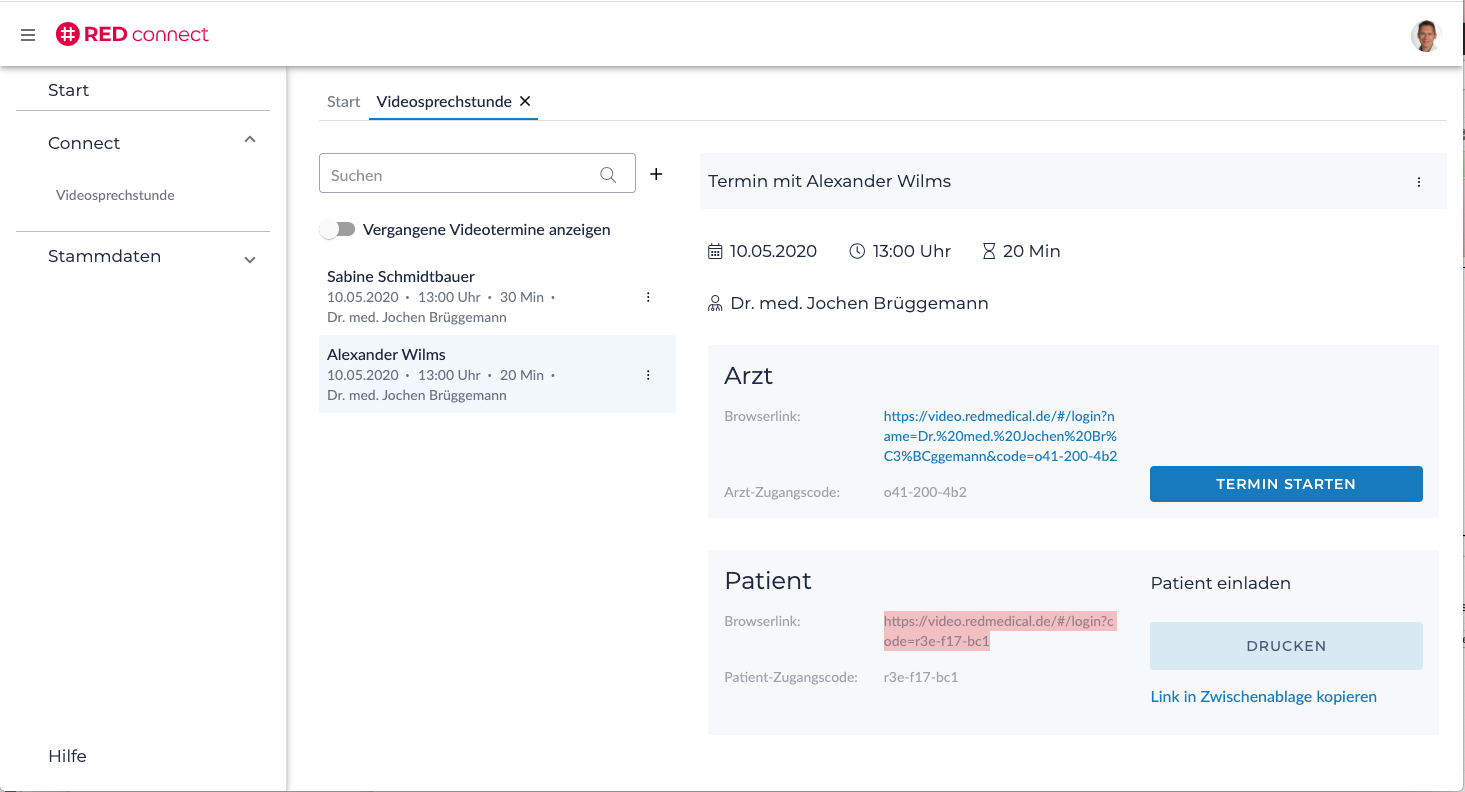Viewport: 1465px width, 792px height.
Task: Open Hilfe in the sidebar
Action: (67, 756)
